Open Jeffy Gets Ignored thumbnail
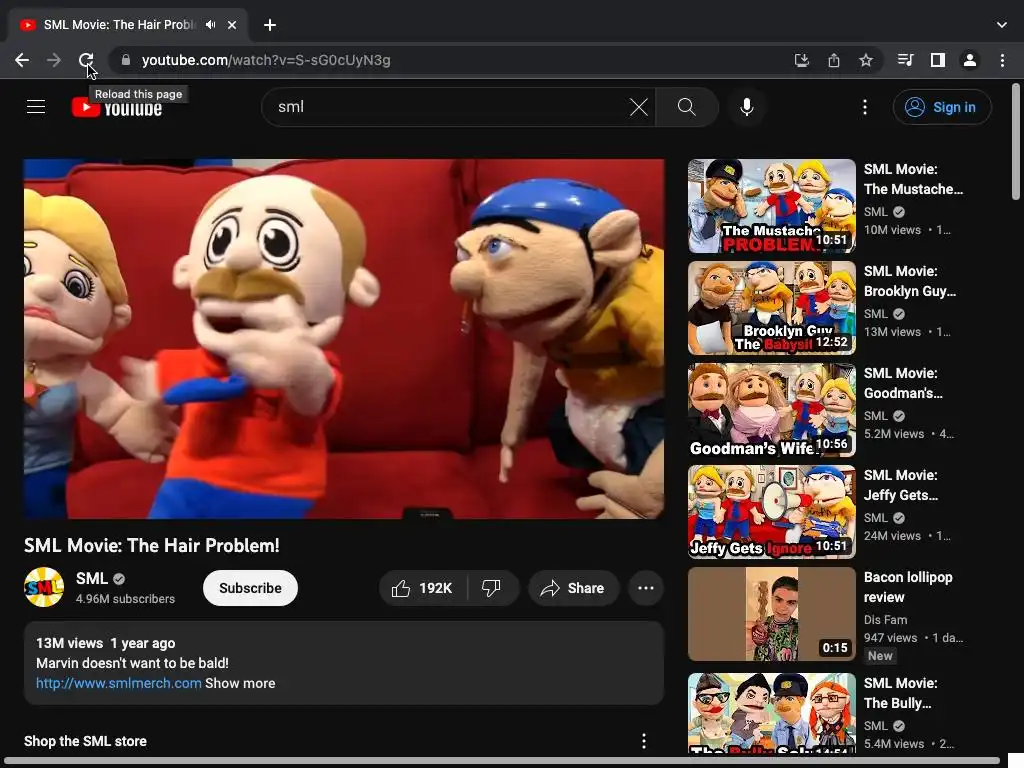Image resolution: width=1024 pixels, height=768 pixels. pyautogui.click(x=771, y=511)
